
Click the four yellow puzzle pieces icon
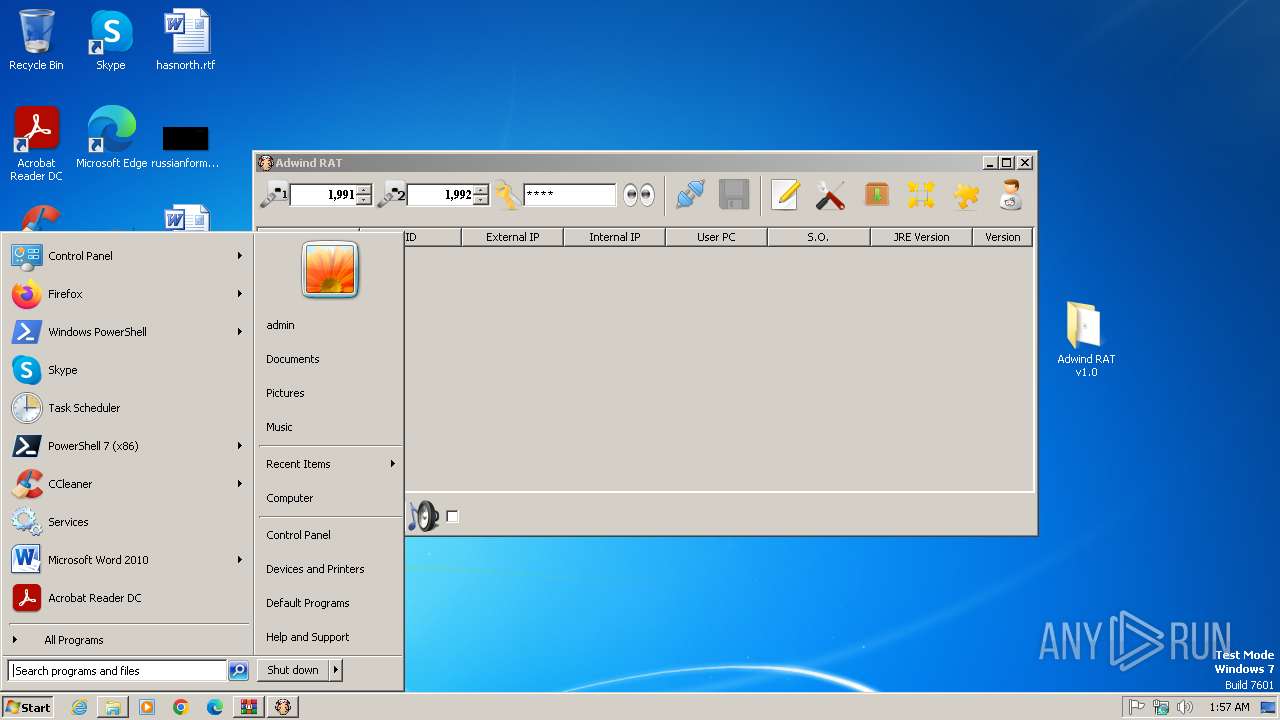click(x=921, y=194)
